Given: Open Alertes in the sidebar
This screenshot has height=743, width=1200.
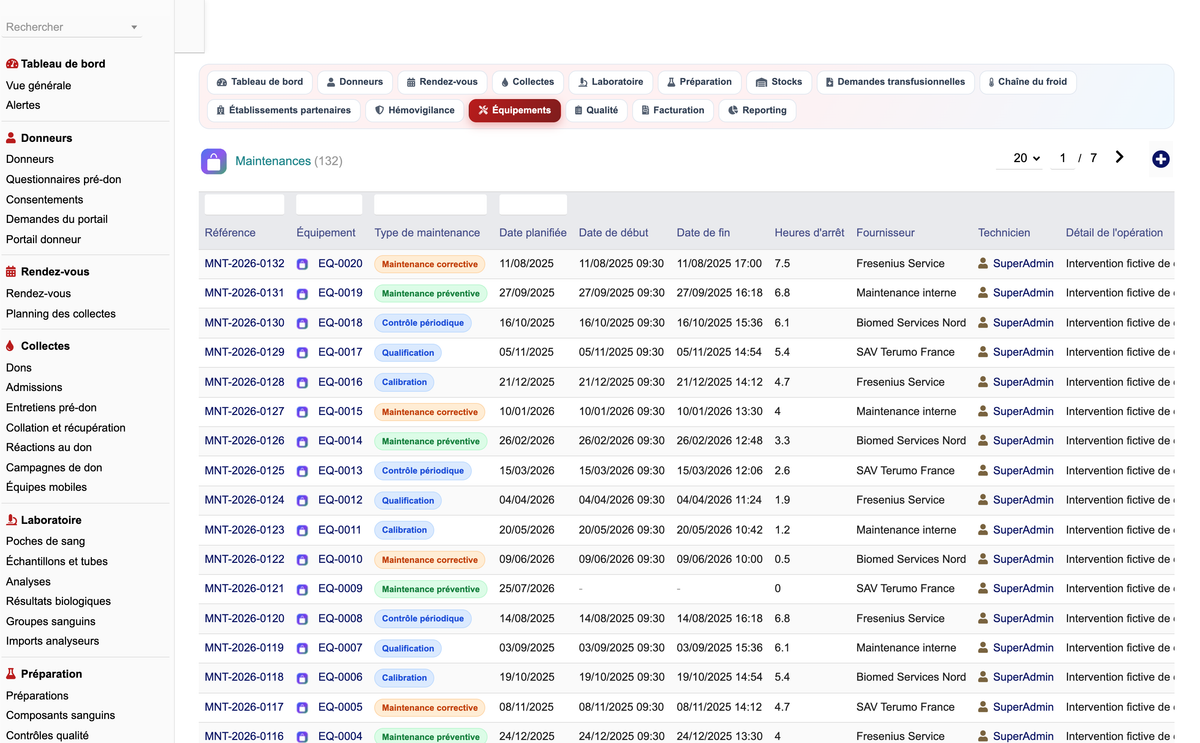Looking at the screenshot, I should pyautogui.click(x=23, y=105).
